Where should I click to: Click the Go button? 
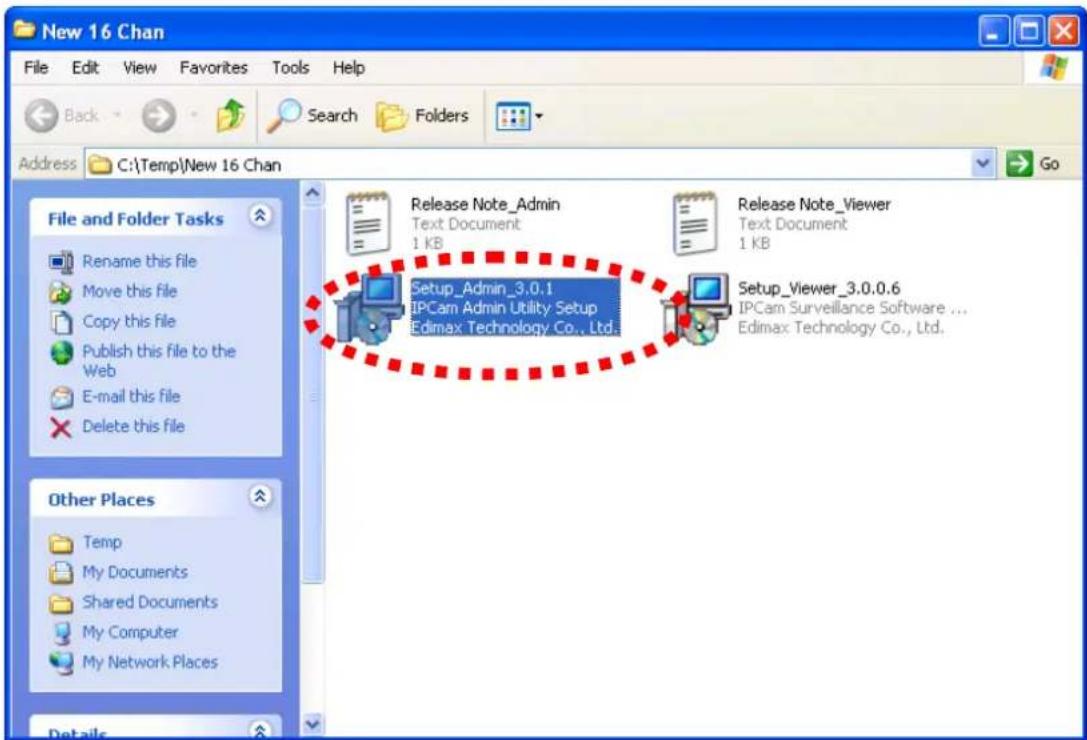point(1034,164)
